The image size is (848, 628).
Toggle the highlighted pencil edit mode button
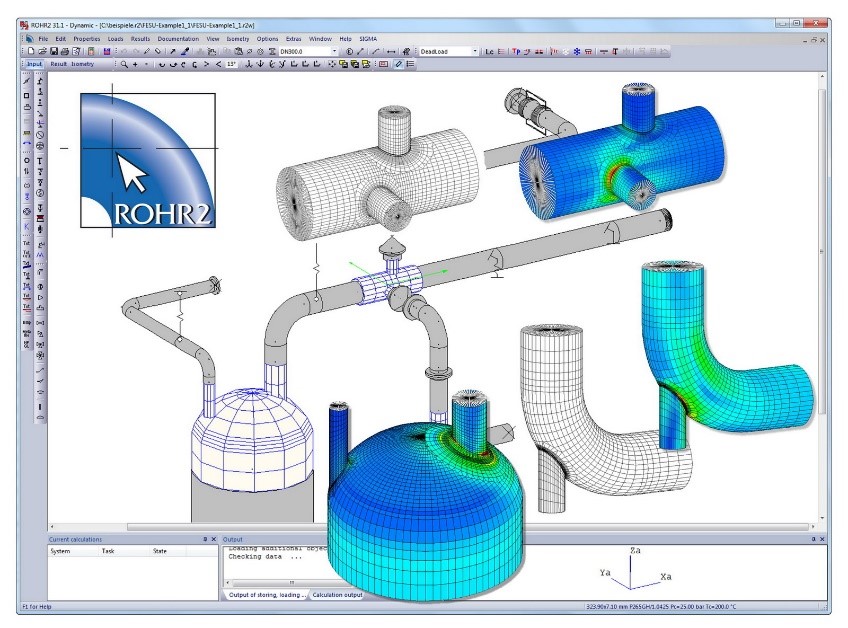tap(398, 64)
